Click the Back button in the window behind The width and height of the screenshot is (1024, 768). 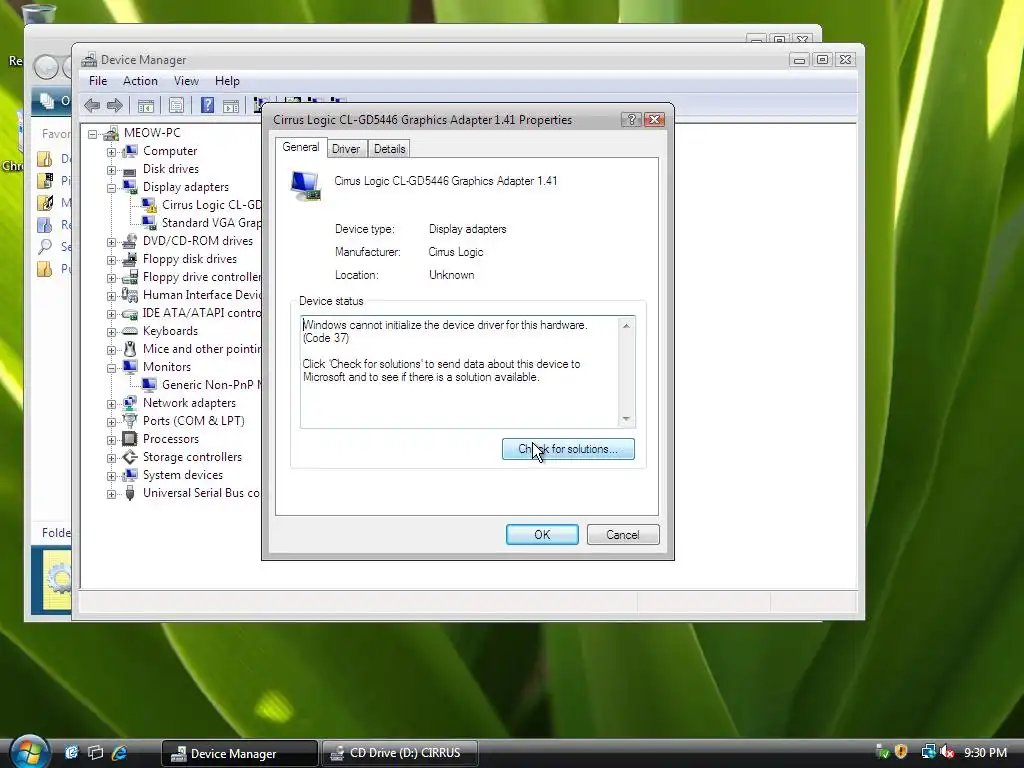pos(46,67)
